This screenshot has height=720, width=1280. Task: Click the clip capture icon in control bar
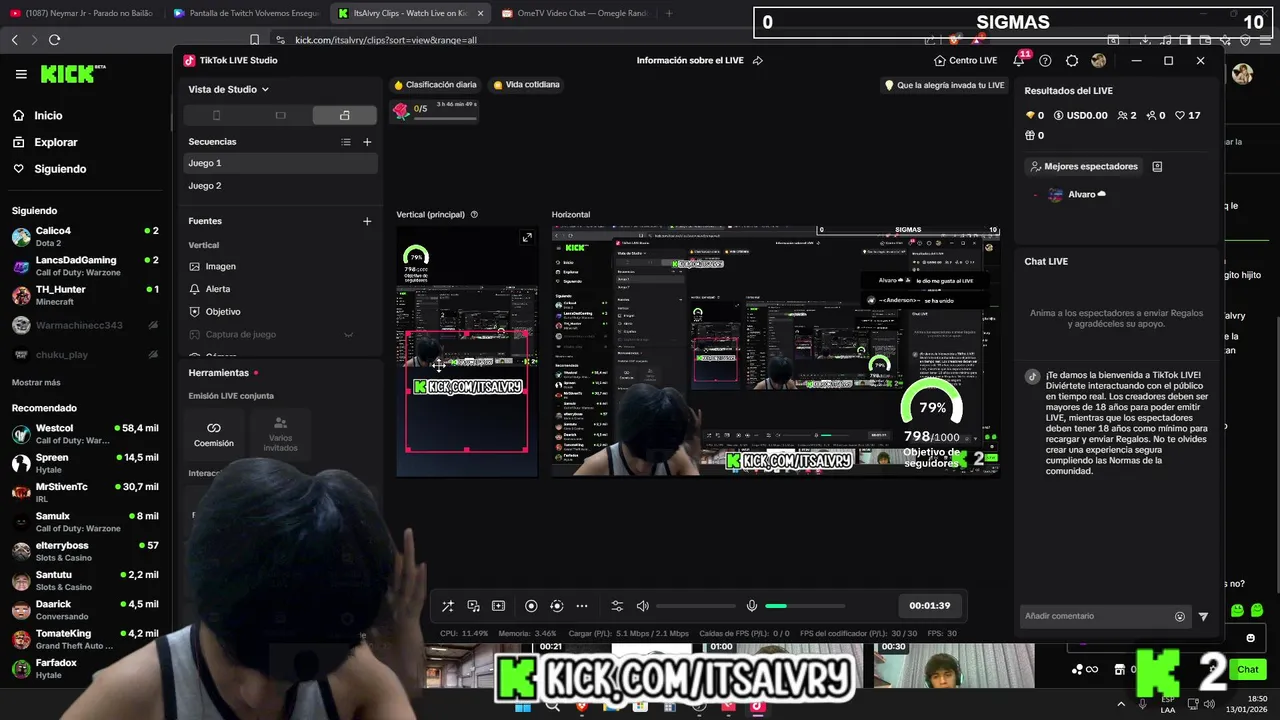pyautogui.click(x=498, y=606)
